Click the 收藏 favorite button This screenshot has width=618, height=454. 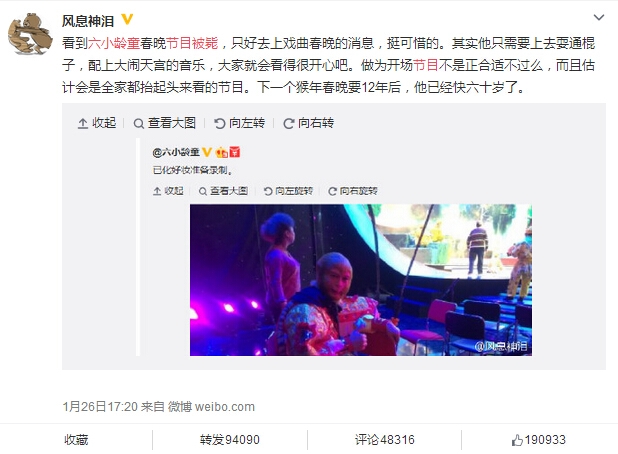click(x=76, y=439)
